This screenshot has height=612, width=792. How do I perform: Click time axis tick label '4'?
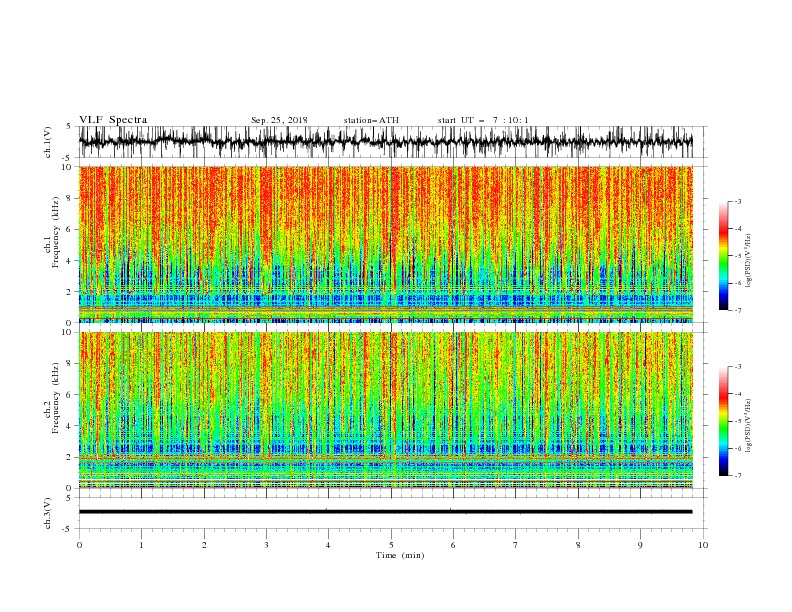coord(328,545)
